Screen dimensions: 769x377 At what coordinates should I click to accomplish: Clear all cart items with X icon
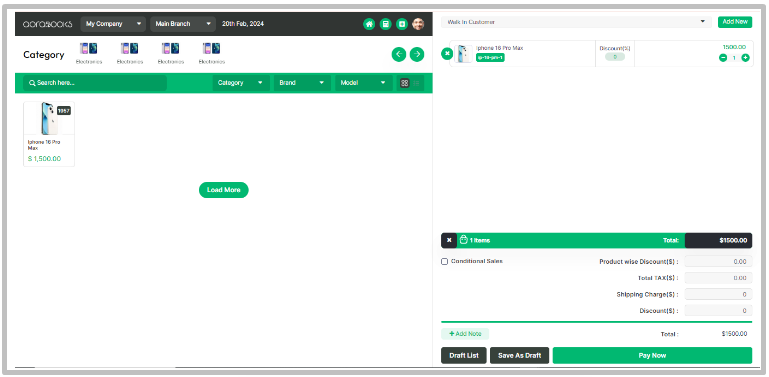click(449, 240)
